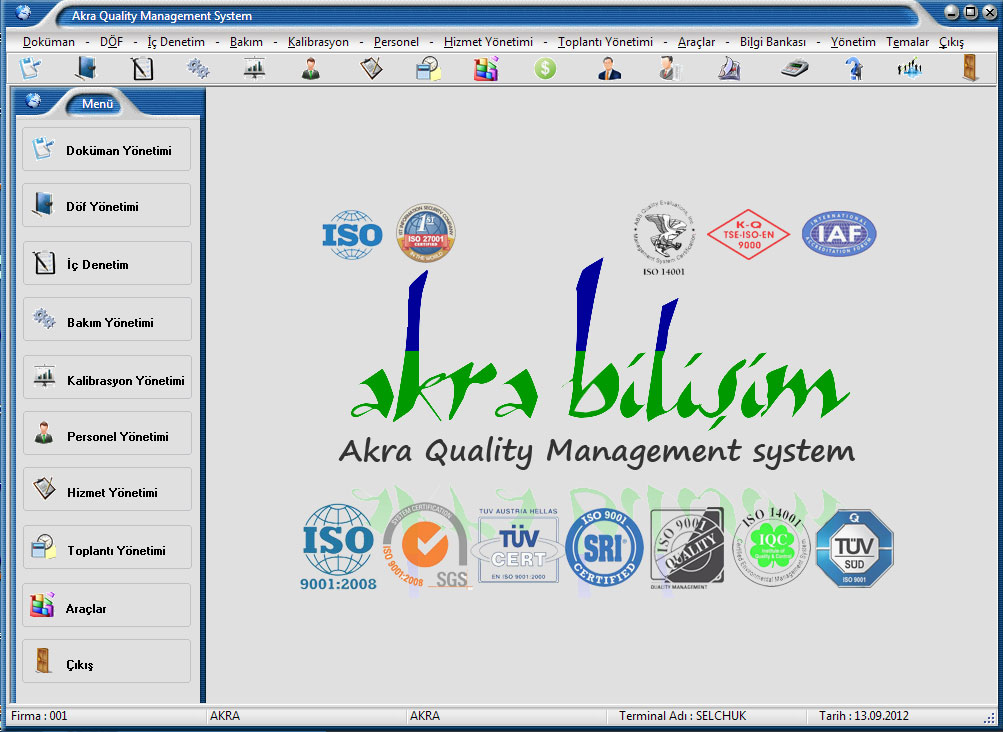Open Doküman Yönetimi from the sidebar

(106, 149)
